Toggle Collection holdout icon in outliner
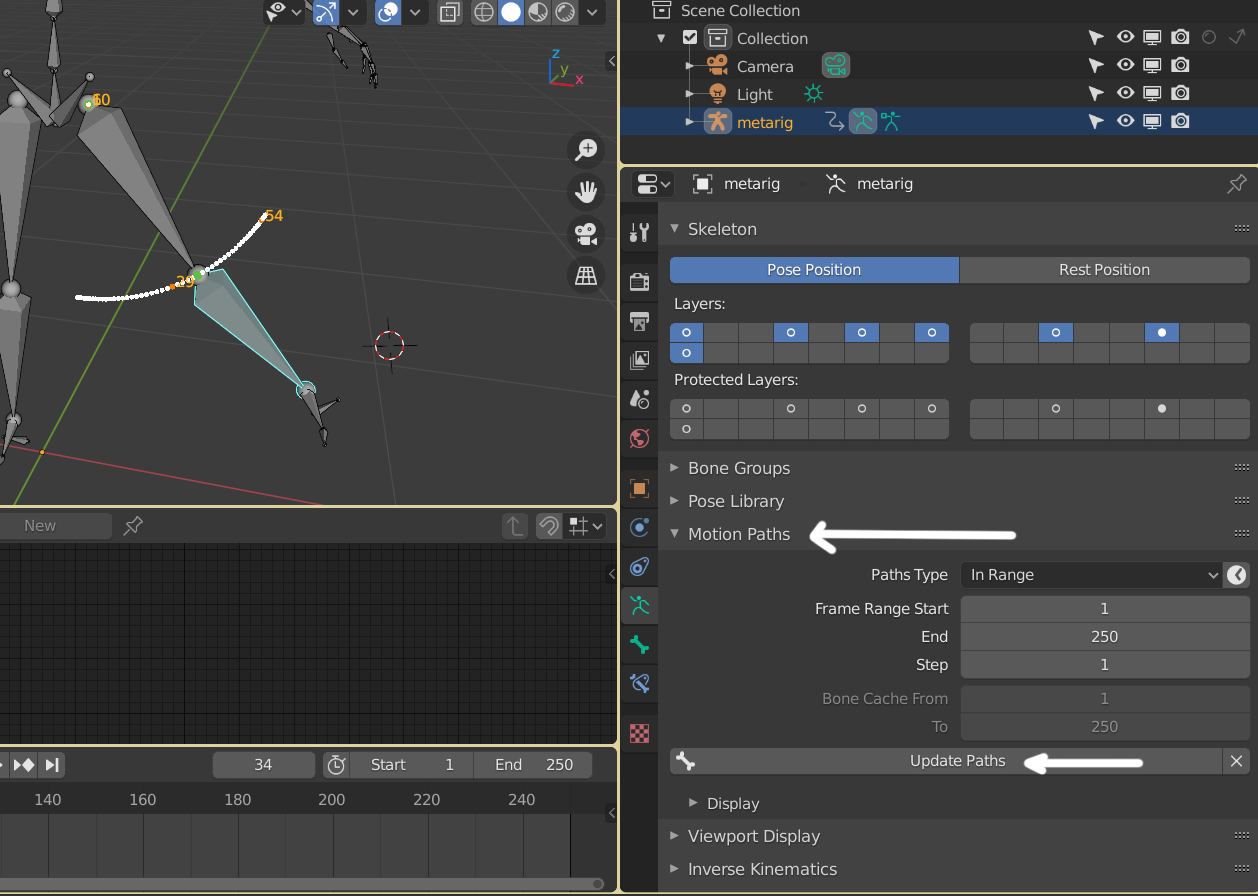 coord(1208,38)
